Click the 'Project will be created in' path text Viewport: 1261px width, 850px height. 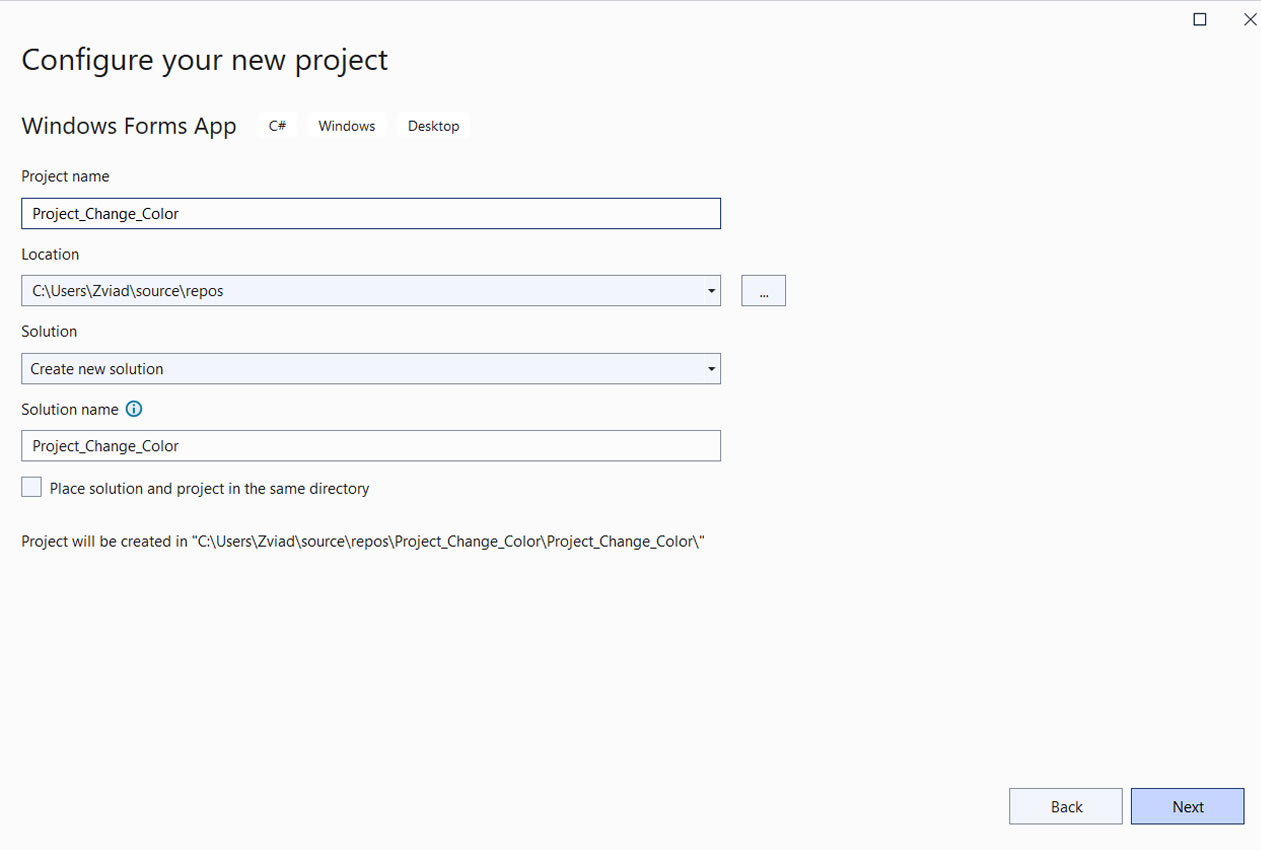click(363, 542)
